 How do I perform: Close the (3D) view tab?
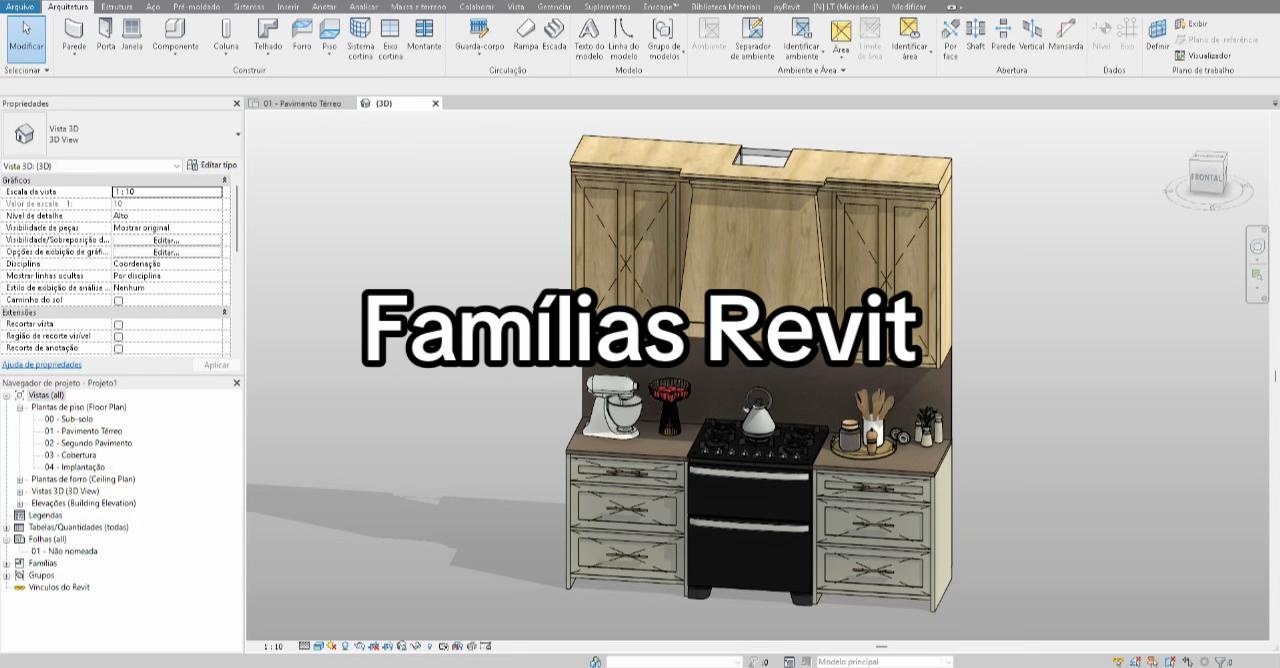[435, 103]
